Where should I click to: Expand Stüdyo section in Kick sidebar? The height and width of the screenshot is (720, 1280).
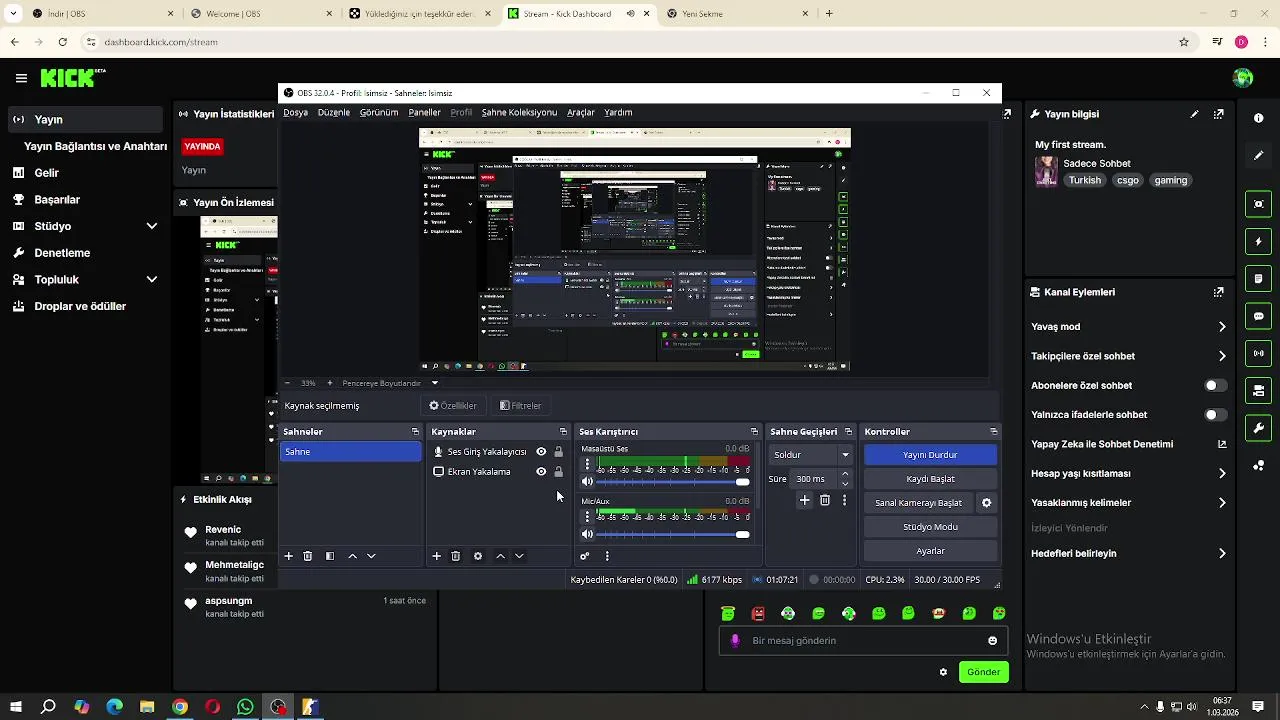152,226
